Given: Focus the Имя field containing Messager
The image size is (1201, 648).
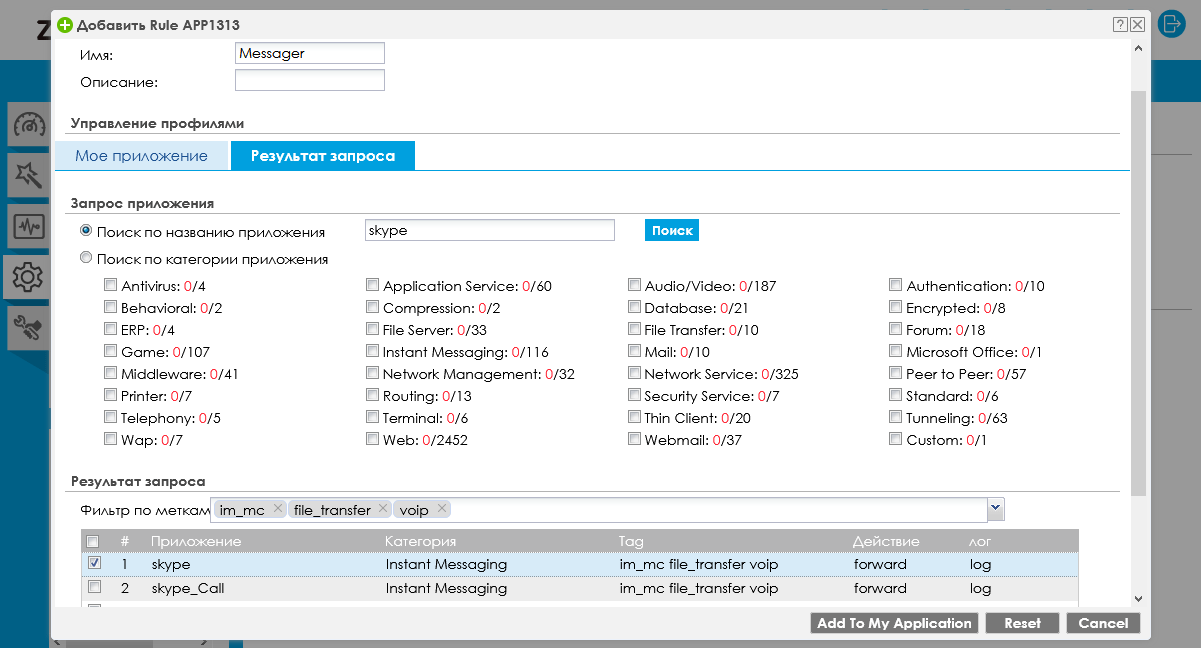Looking at the screenshot, I should pos(310,53).
